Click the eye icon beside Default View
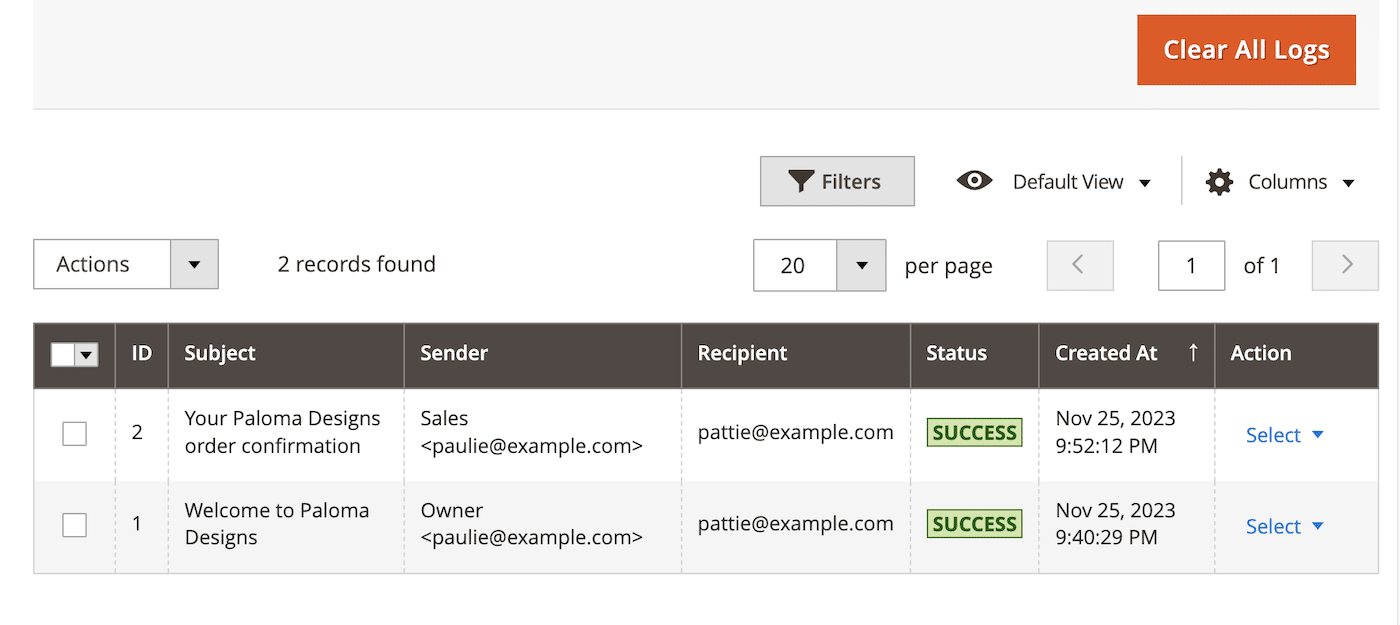This screenshot has height=625, width=1400. pyautogui.click(x=974, y=181)
